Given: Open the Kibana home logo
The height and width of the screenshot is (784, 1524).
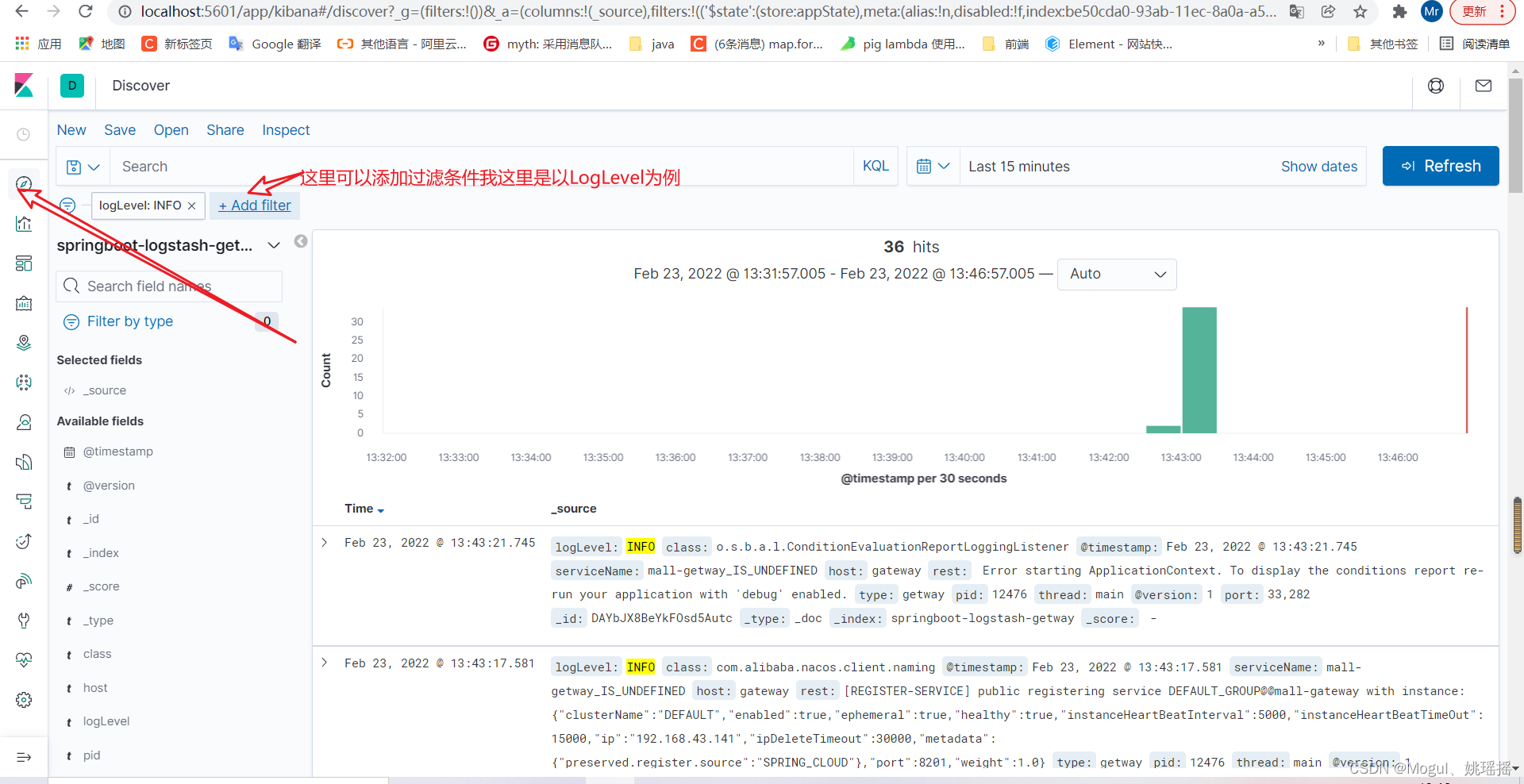Looking at the screenshot, I should tap(24, 86).
